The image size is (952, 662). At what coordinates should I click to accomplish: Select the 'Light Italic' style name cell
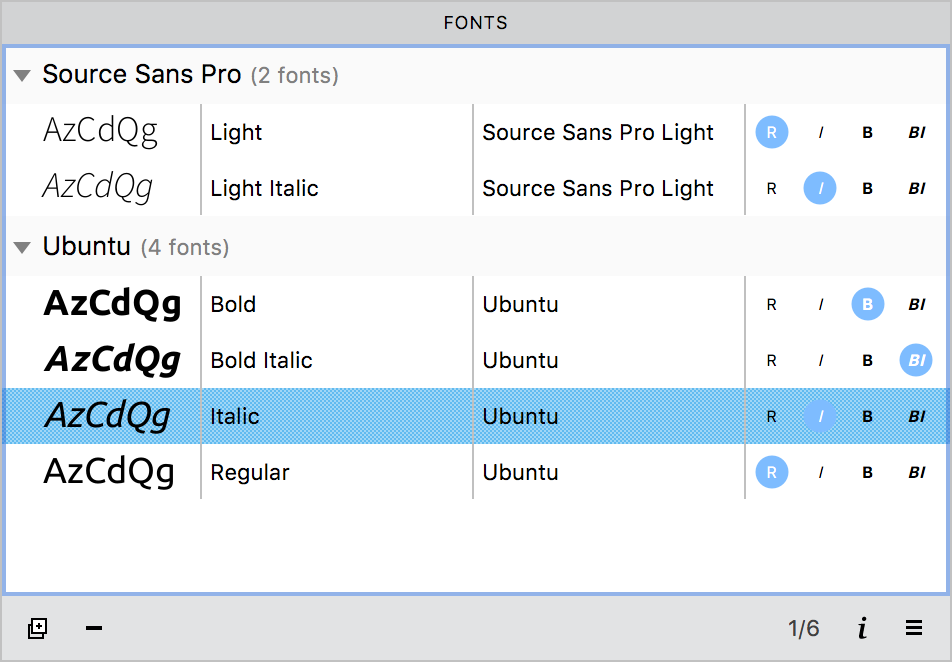pyautogui.click(x=264, y=188)
